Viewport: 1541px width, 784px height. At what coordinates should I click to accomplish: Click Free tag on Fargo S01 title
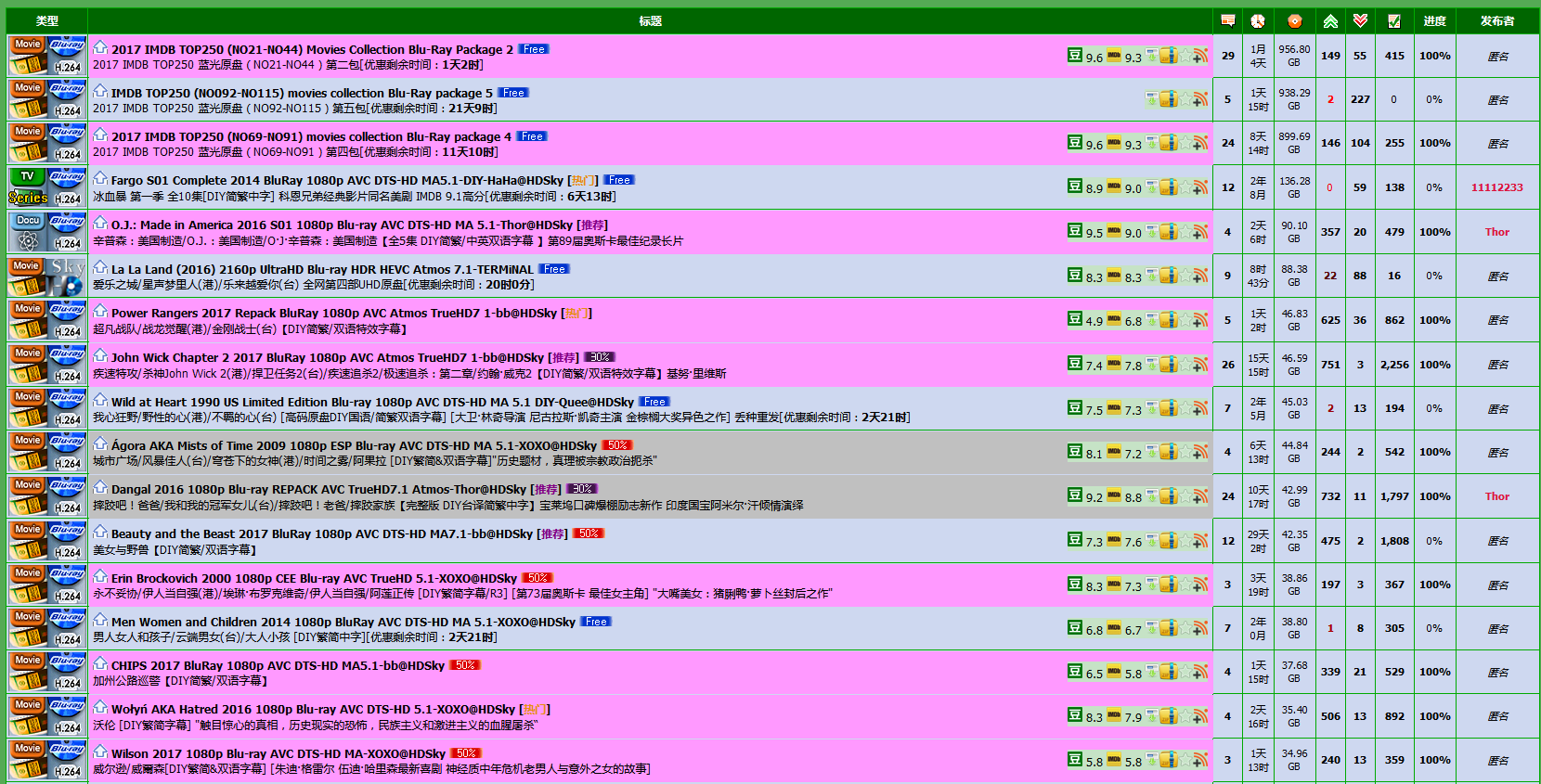point(619,180)
